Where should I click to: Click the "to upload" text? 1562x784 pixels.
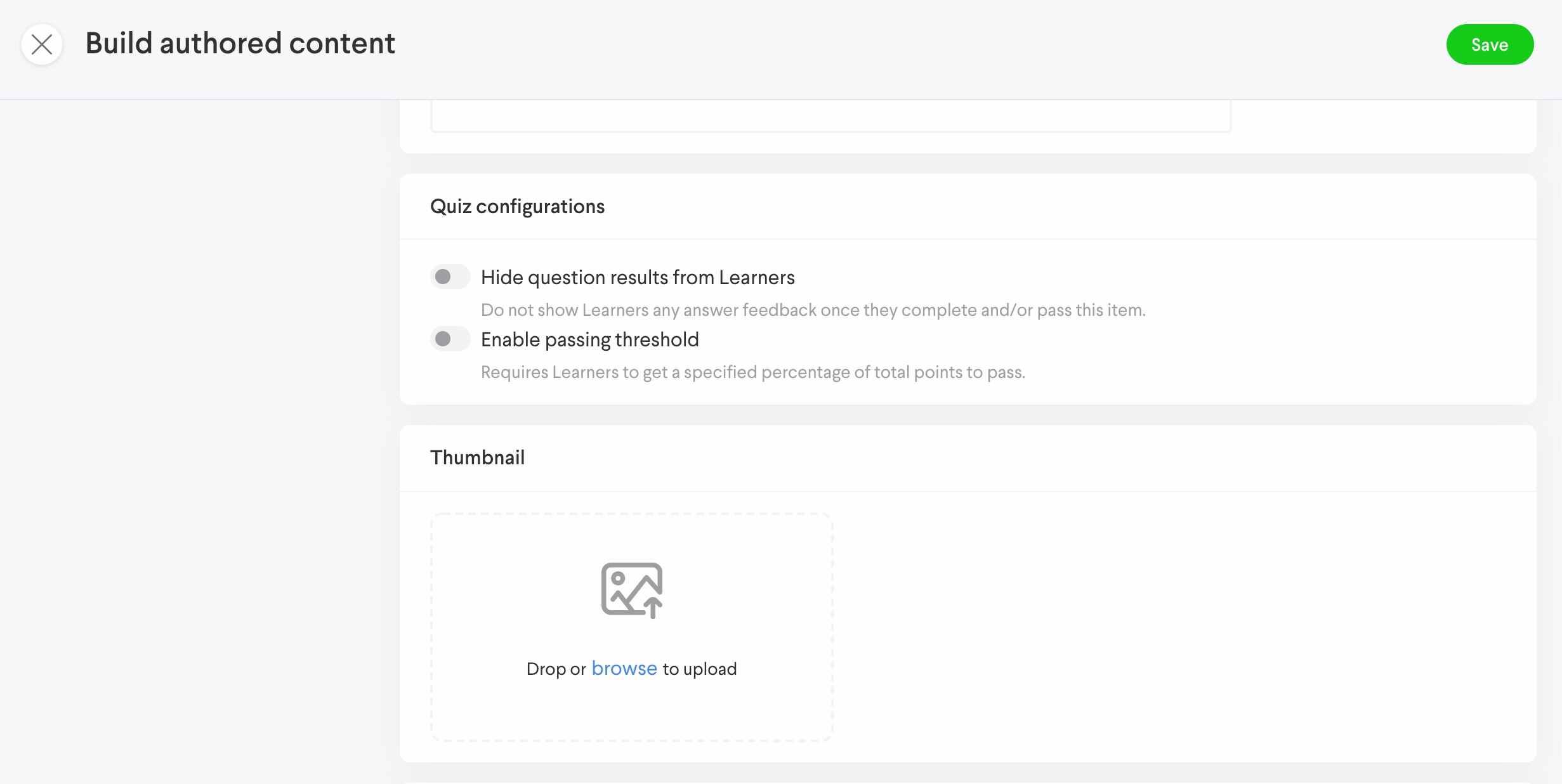pos(700,669)
